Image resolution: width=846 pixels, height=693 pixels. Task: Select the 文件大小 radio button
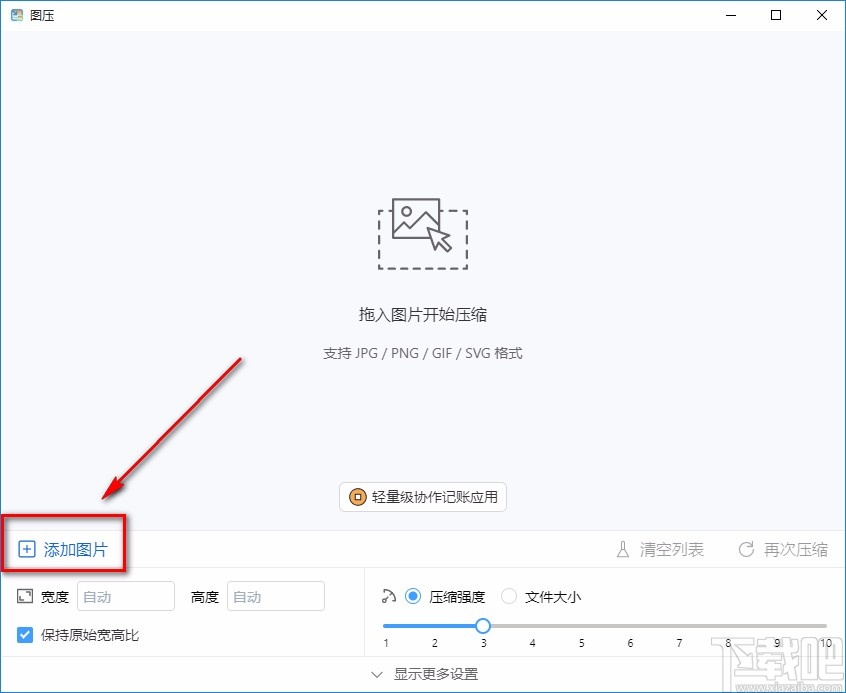(510, 596)
